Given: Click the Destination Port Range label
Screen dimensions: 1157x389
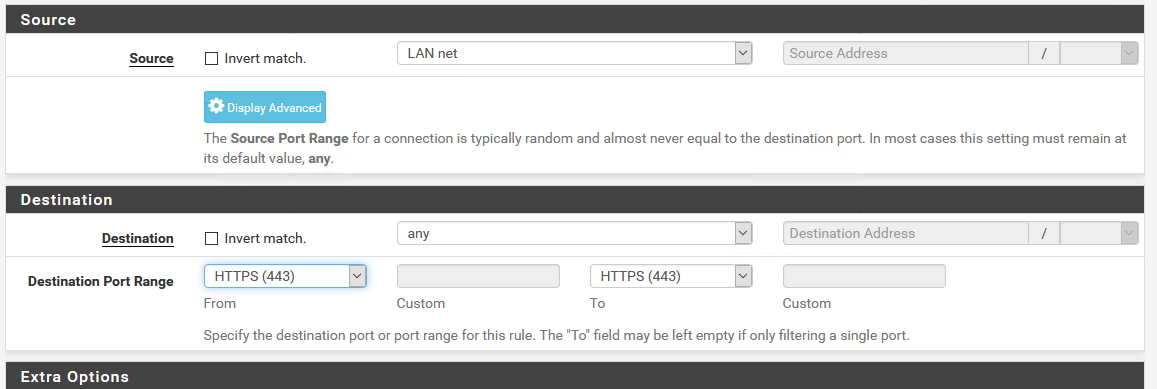Looking at the screenshot, I should (100, 281).
